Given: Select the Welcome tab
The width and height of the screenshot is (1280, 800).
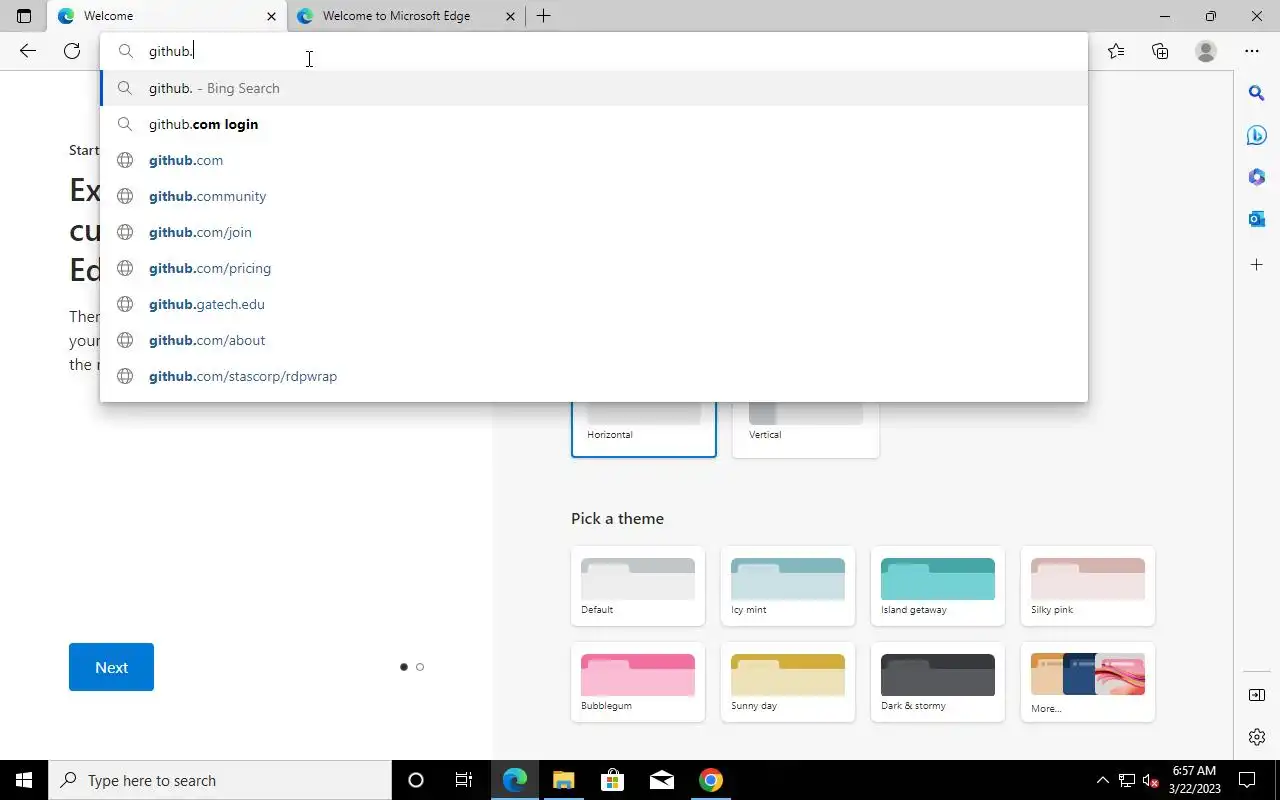Looking at the screenshot, I should [x=167, y=16].
